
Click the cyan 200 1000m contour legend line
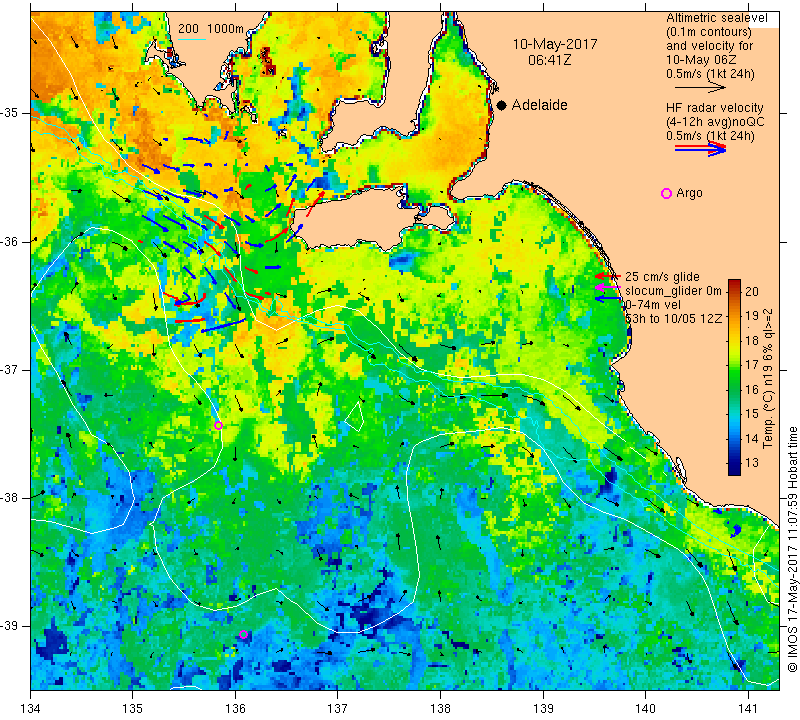(x=191, y=39)
